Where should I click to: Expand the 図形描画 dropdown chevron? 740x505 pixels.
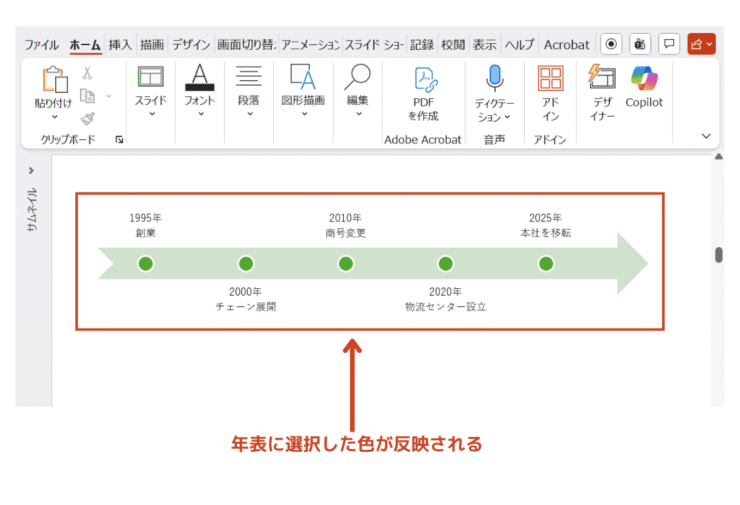(304, 114)
